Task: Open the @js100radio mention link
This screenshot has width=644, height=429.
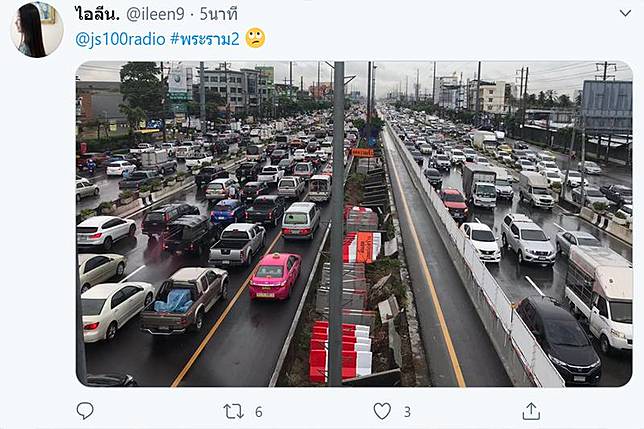Action: click(x=120, y=39)
